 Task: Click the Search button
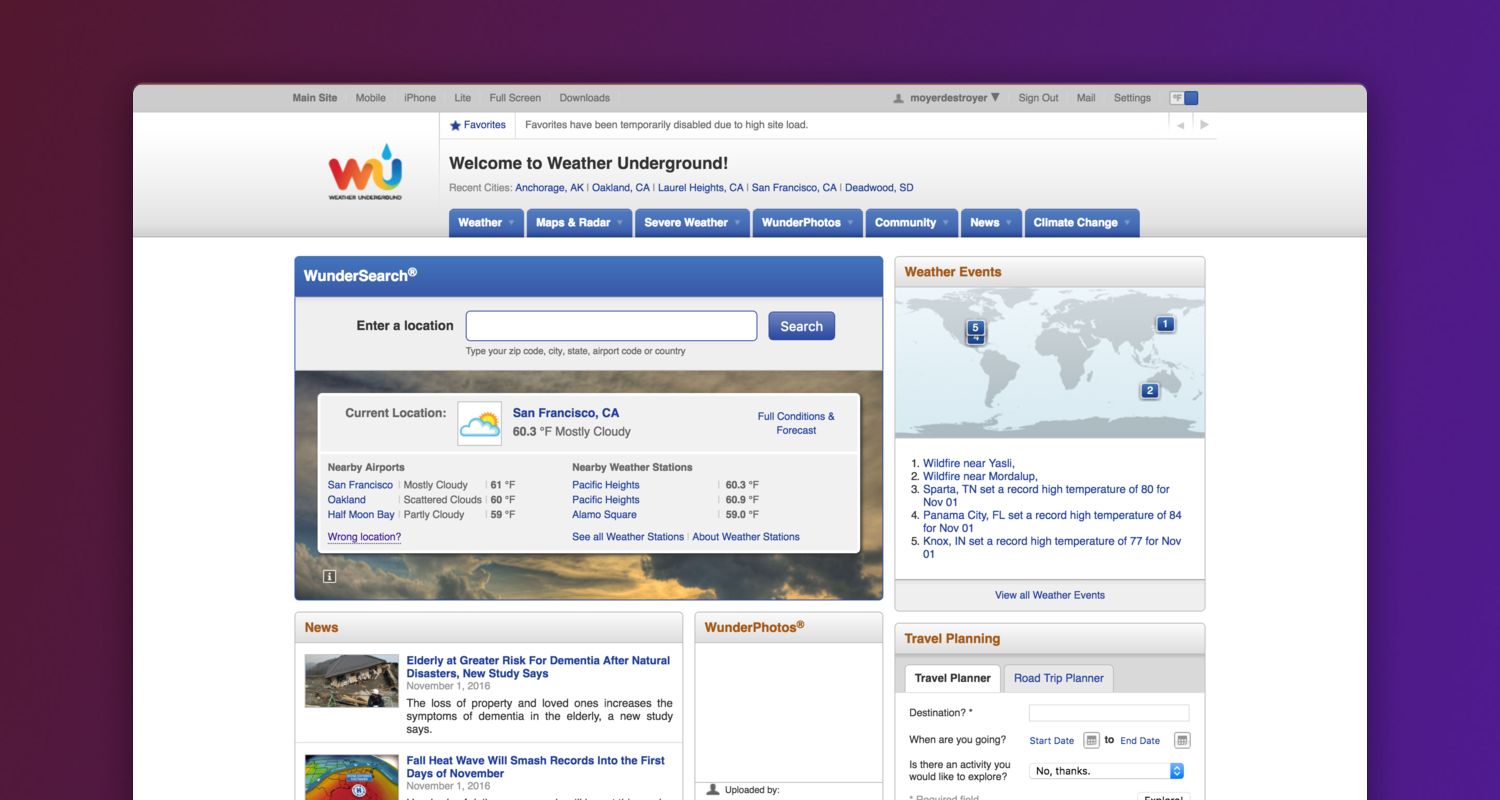802,326
